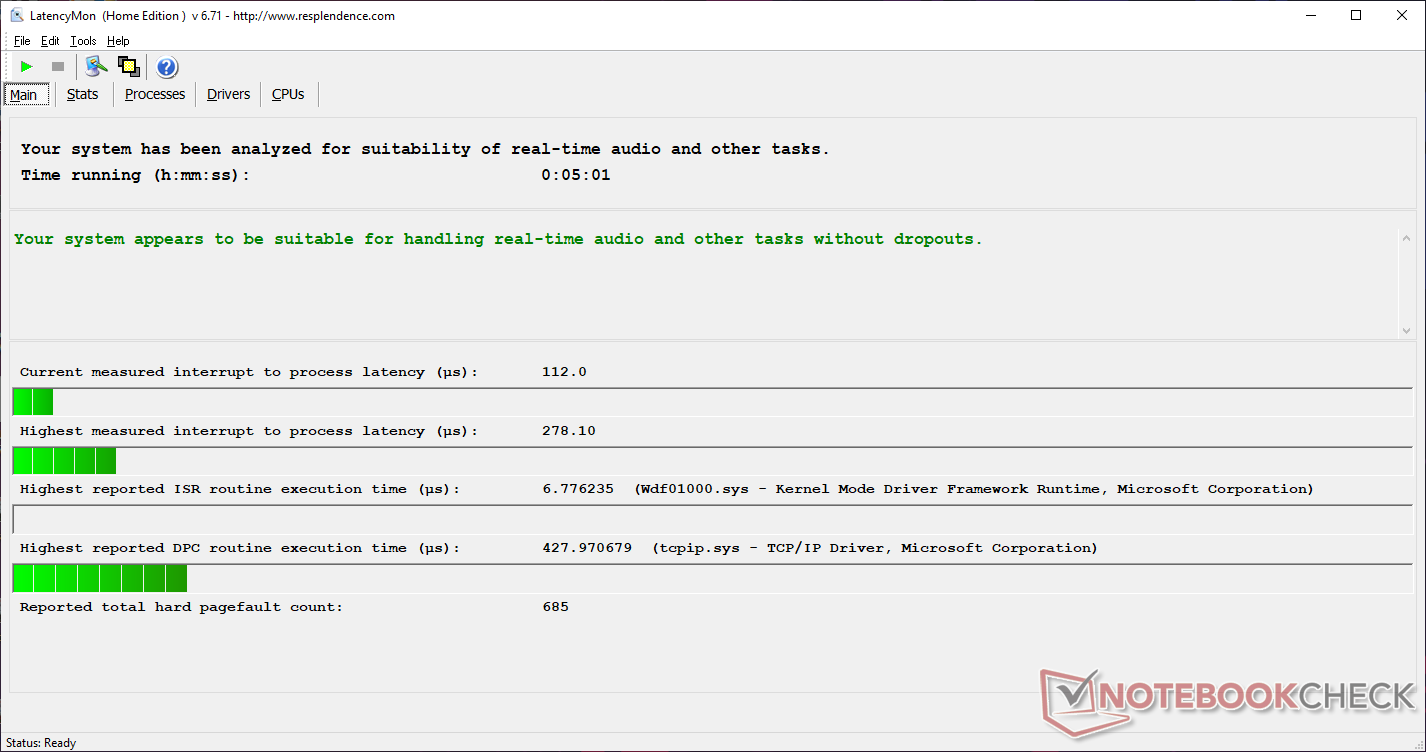Click the highest interrupt latency green bar
This screenshot has height=752, width=1426.
pyautogui.click(x=64, y=461)
